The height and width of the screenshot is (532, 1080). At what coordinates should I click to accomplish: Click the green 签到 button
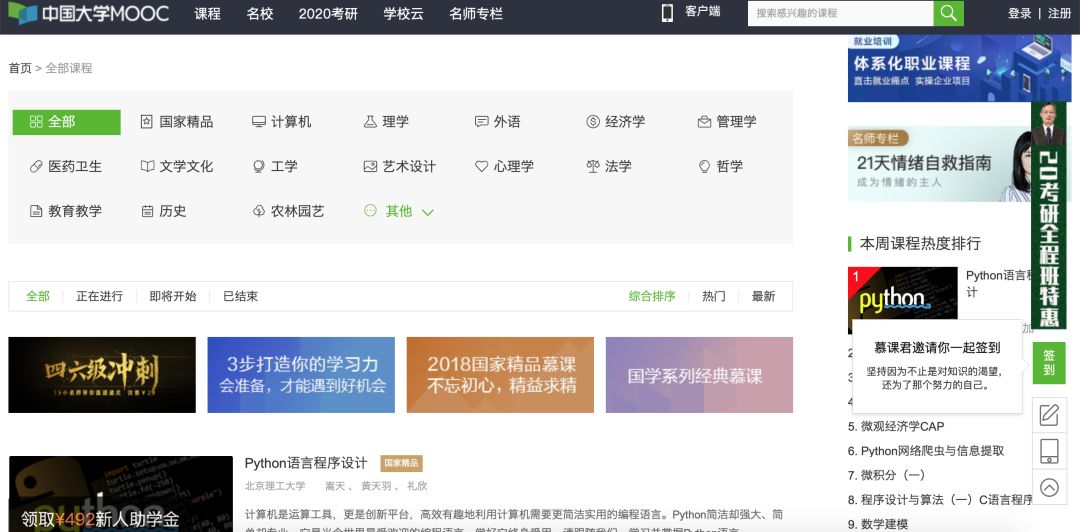point(1049,363)
